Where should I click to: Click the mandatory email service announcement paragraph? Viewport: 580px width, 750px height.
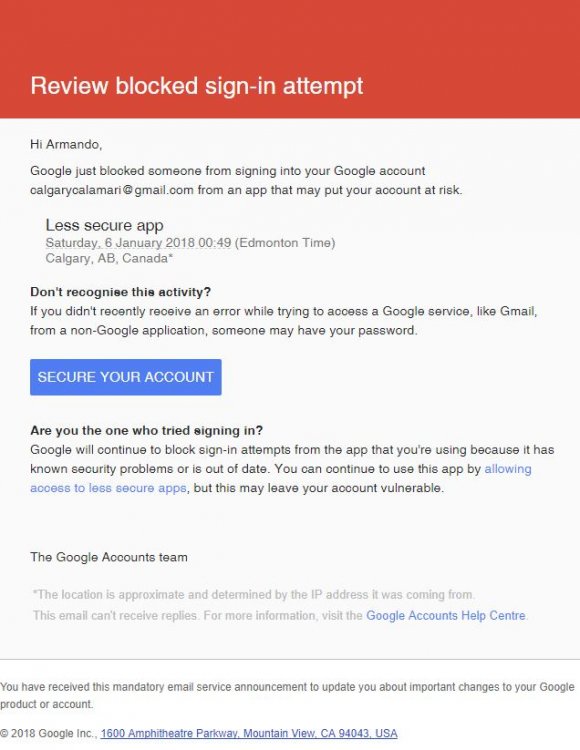pos(287,695)
